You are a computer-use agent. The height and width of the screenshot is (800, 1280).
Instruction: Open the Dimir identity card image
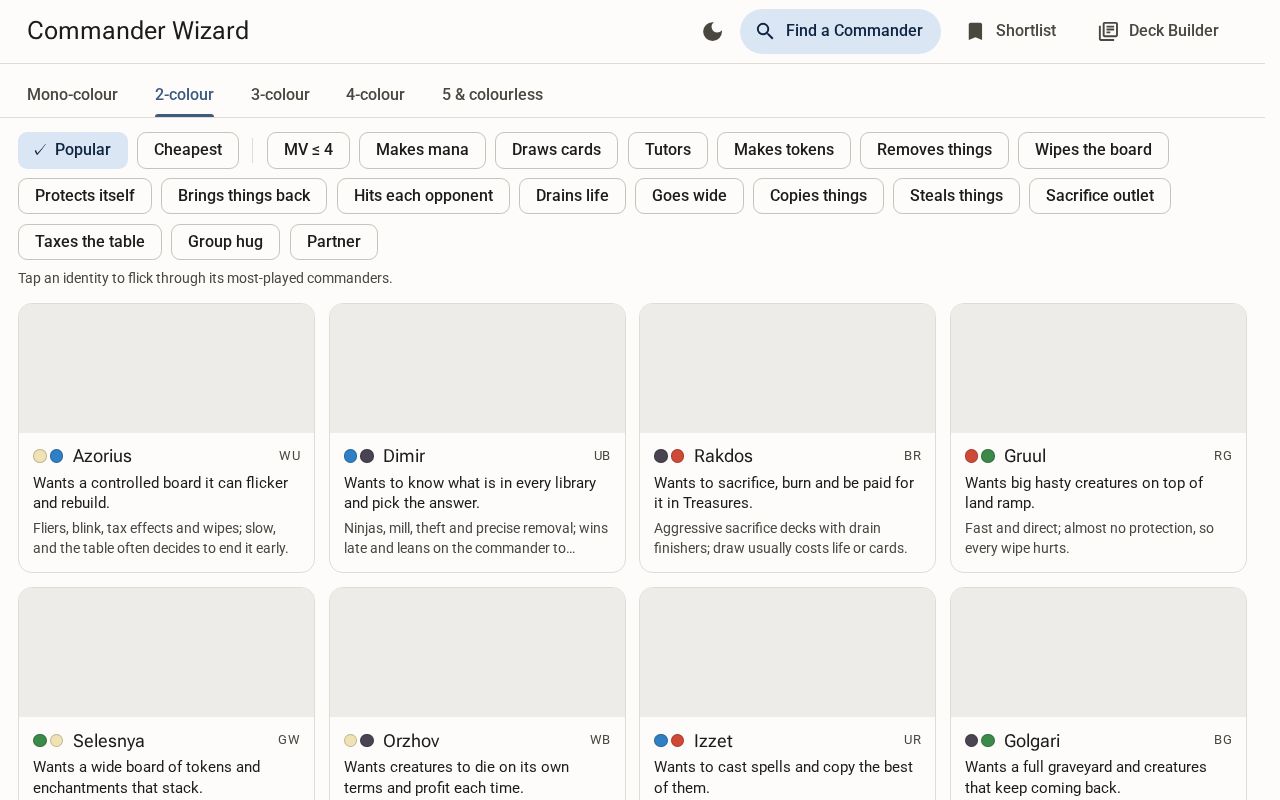pos(477,369)
